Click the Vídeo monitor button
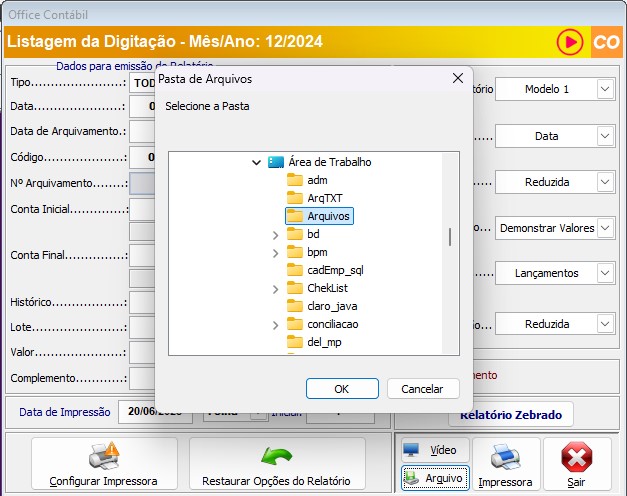The width and height of the screenshot is (627, 496). [x=434, y=450]
